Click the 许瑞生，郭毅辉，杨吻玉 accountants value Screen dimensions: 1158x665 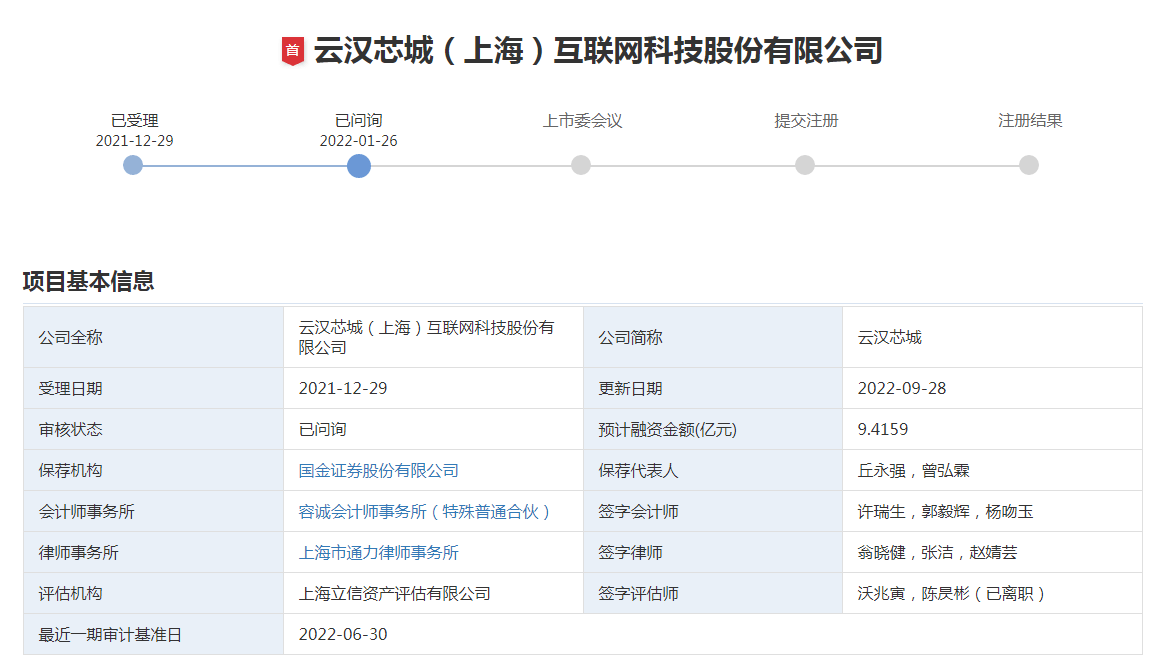click(x=945, y=511)
